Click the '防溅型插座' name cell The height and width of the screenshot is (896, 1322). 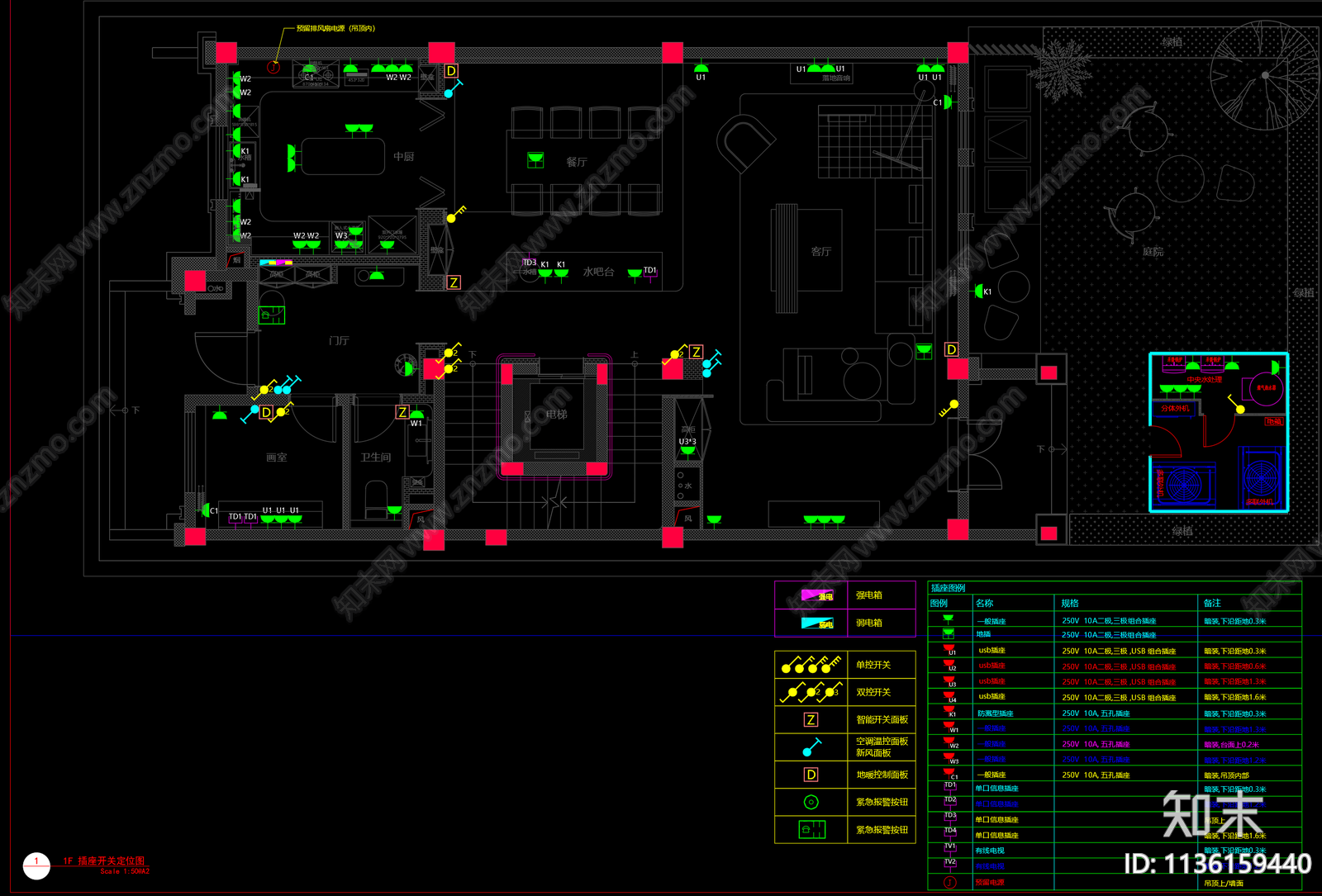tap(995, 713)
